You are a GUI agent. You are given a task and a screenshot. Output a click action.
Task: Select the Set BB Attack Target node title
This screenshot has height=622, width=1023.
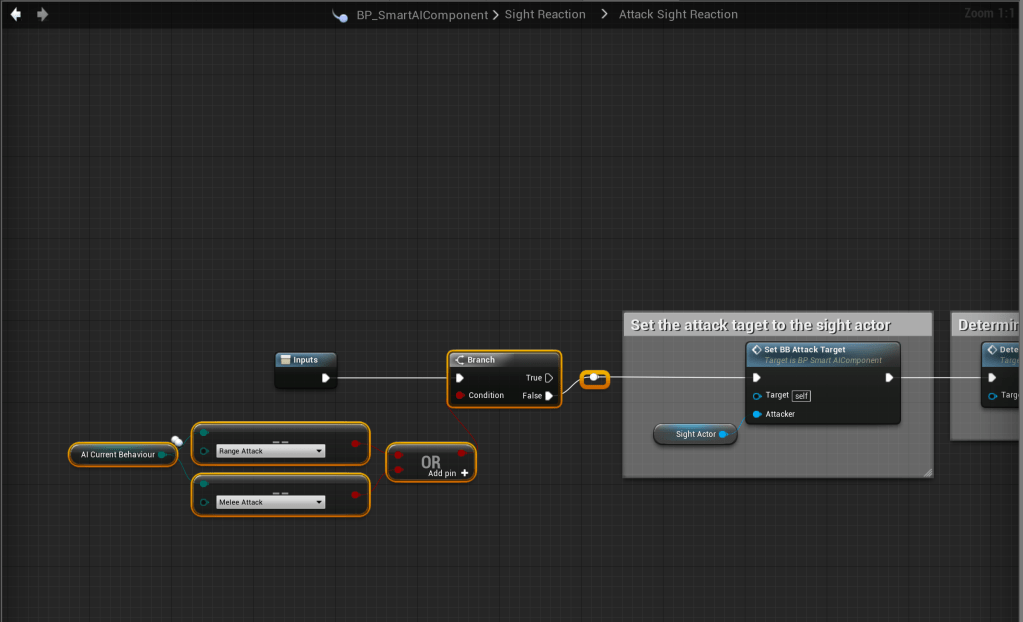[804, 350]
